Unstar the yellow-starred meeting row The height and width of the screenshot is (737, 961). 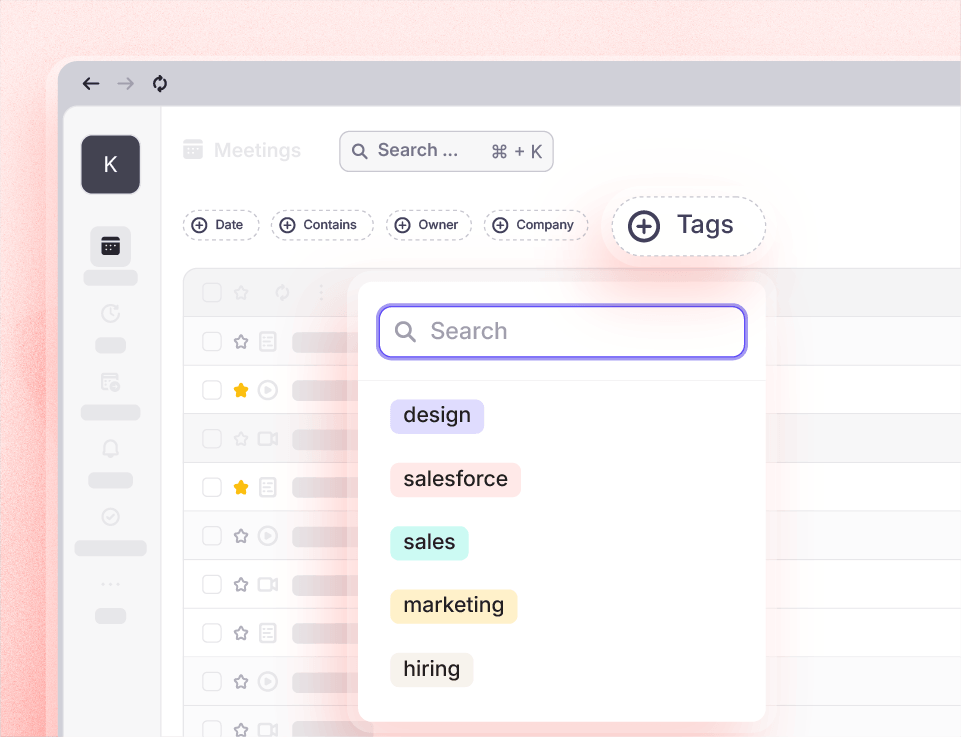pyautogui.click(x=240, y=390)
